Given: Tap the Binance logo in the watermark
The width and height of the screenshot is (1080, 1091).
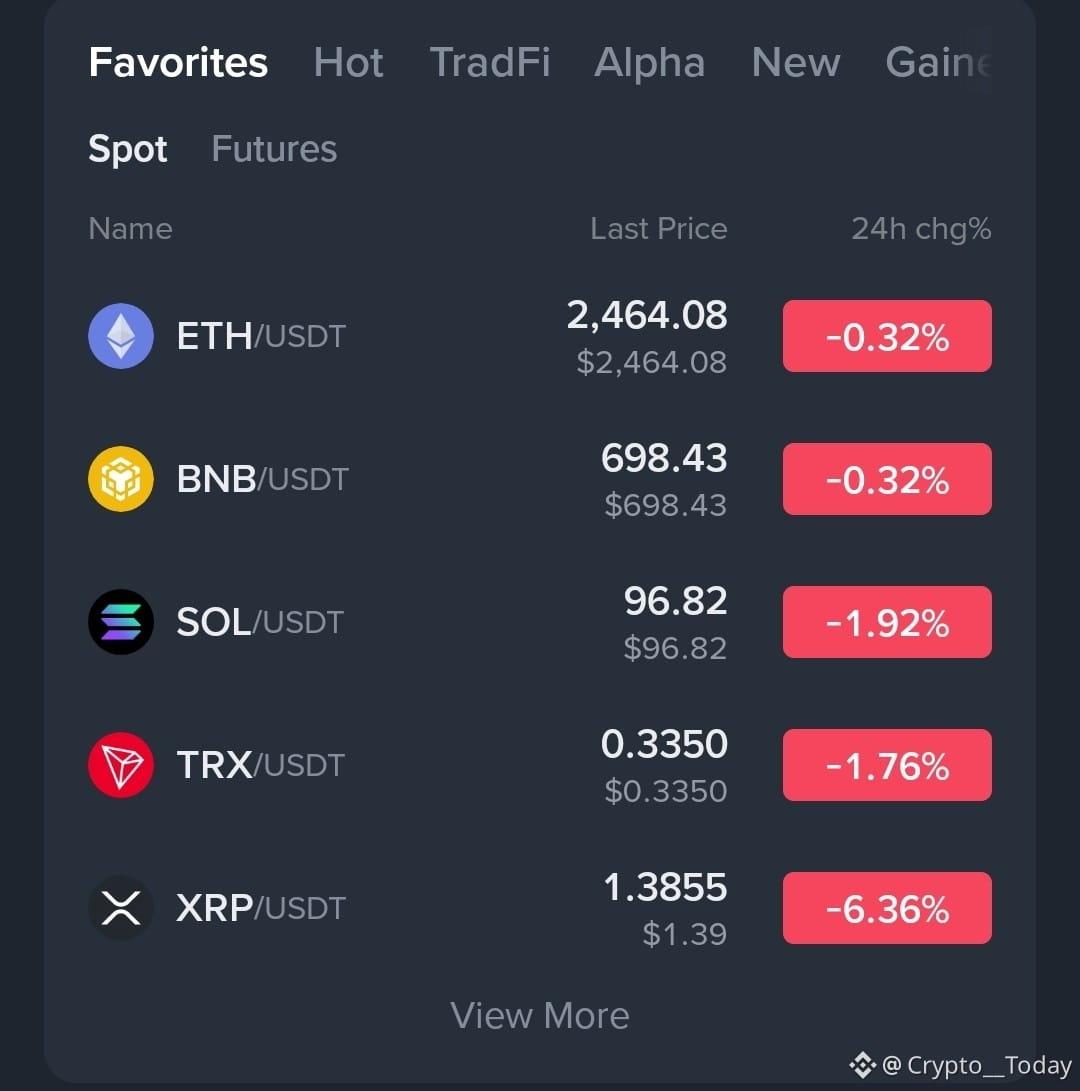Looking at the screenshot, I should 862,1065.
